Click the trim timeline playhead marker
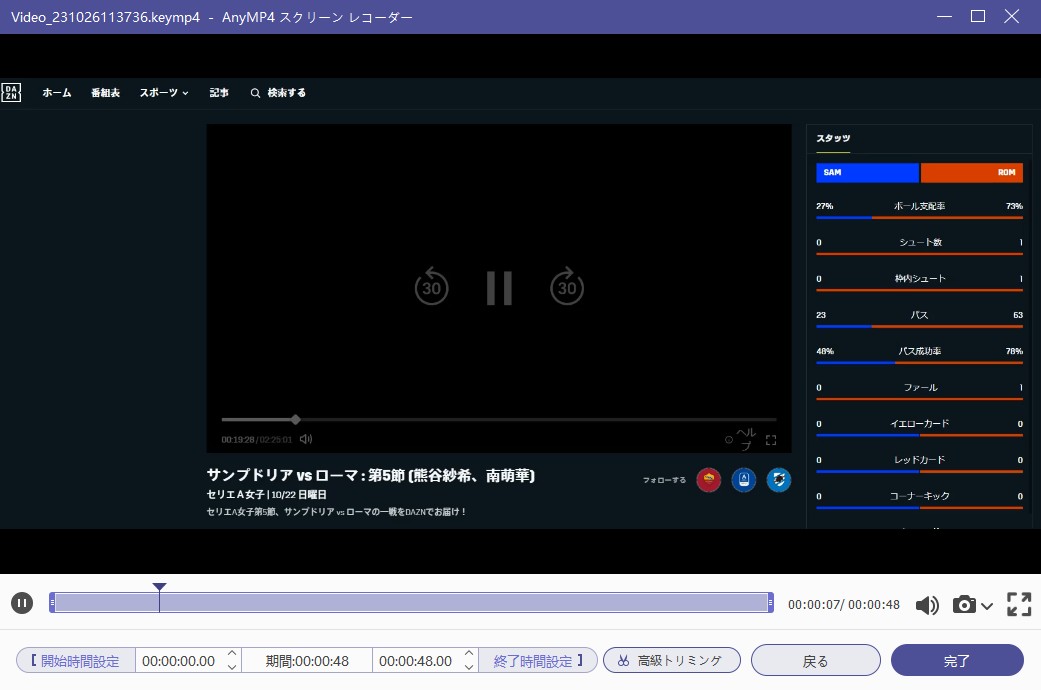The image size is (1041, 690). click(x=159, y=588)
